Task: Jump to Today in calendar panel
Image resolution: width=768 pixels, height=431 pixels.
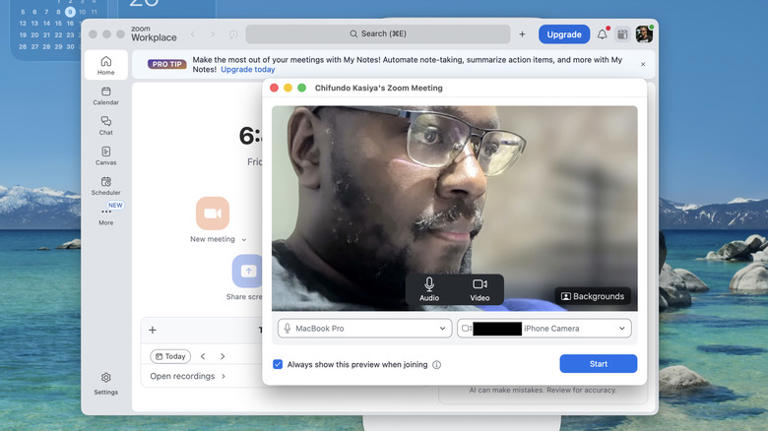Action: click(170, 356)
